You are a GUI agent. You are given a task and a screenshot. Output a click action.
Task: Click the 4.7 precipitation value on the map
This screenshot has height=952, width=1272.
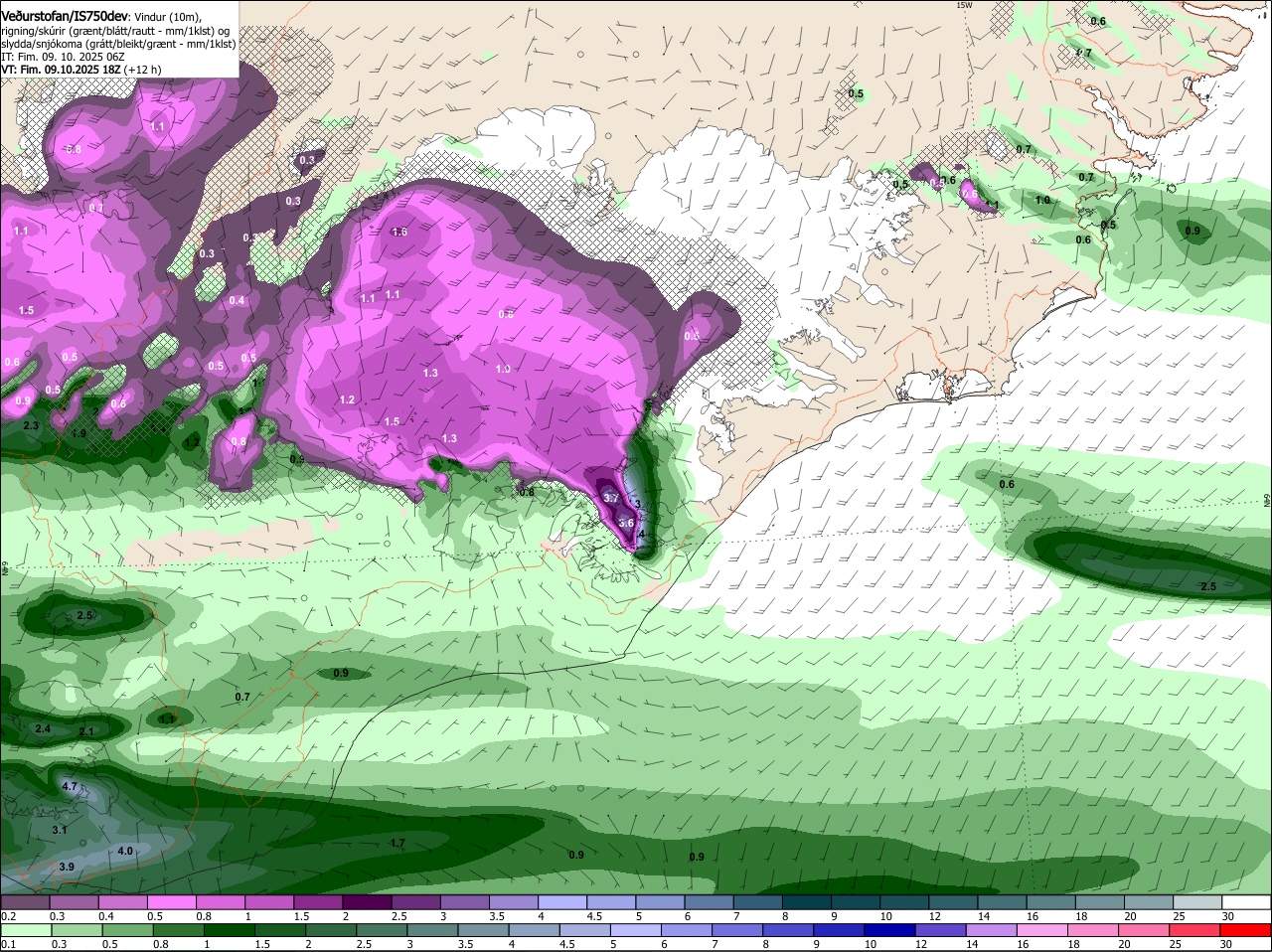[70, 786]
